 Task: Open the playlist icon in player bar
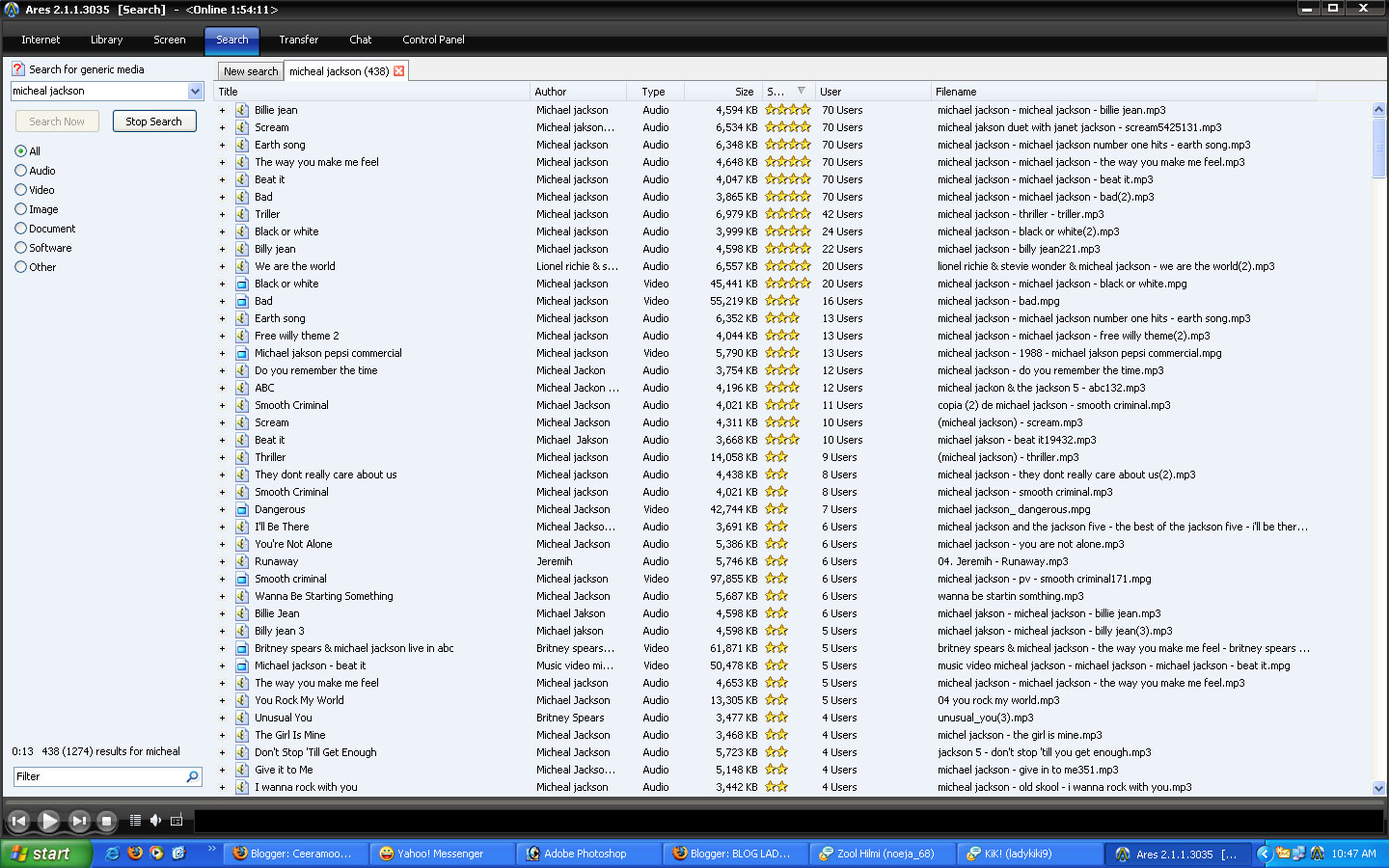135,821
